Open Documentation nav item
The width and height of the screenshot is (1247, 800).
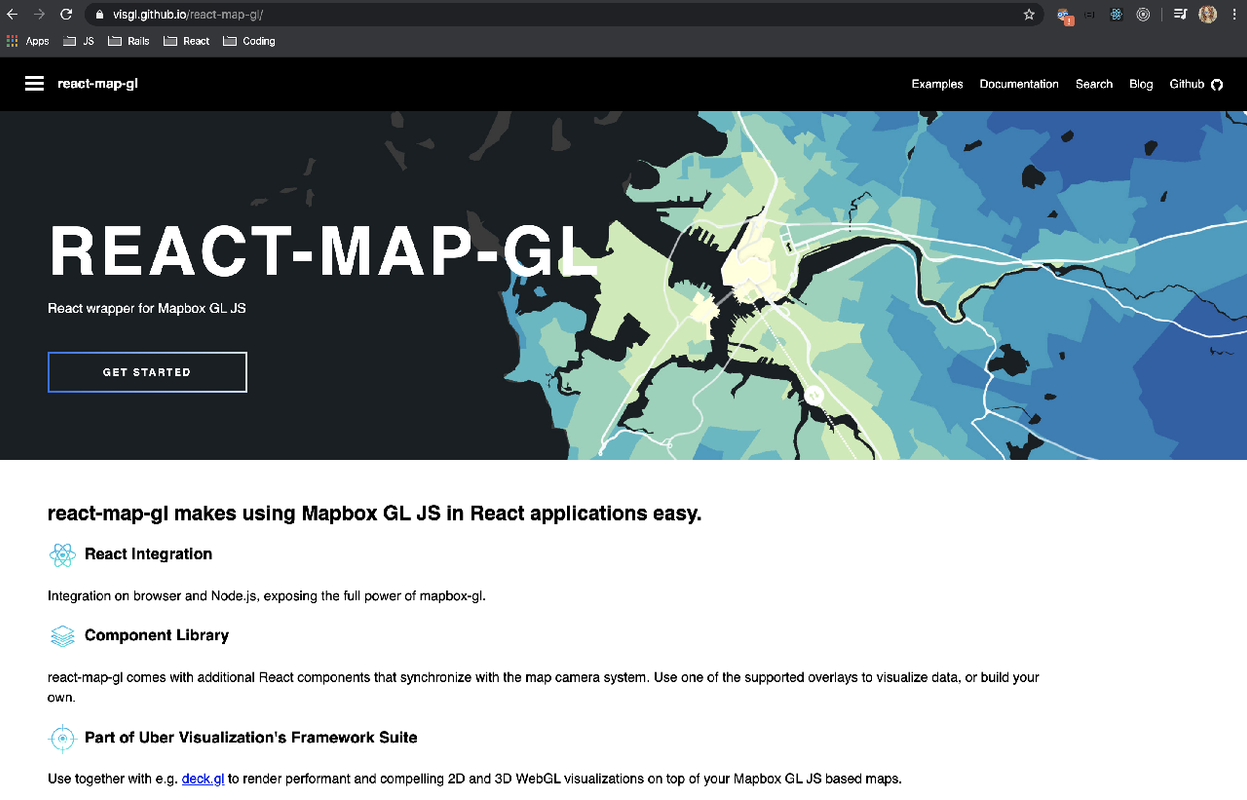[1019, 84]
